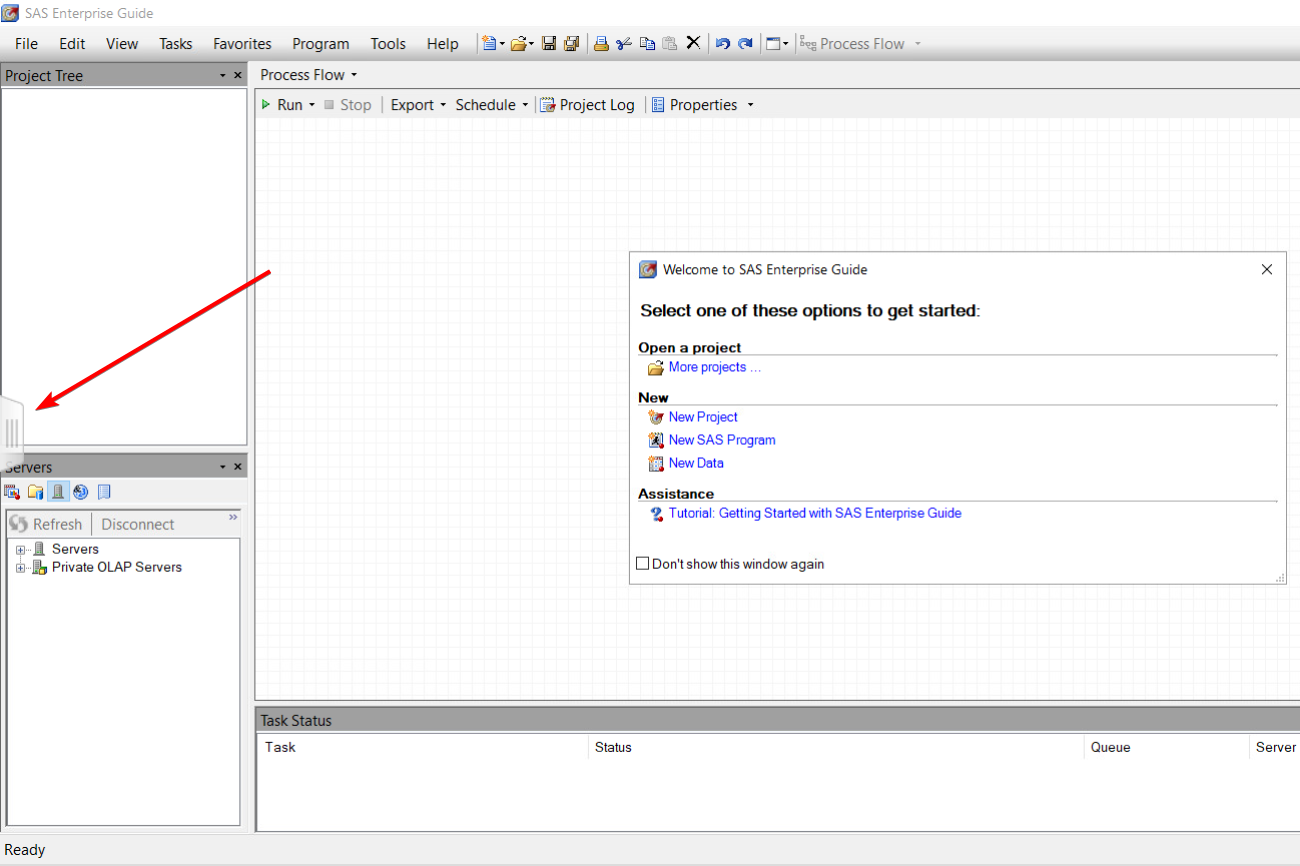Open the Run dropdown arrow
Image resolution: width=1300 pixels, height=866 pixels.
312,105
